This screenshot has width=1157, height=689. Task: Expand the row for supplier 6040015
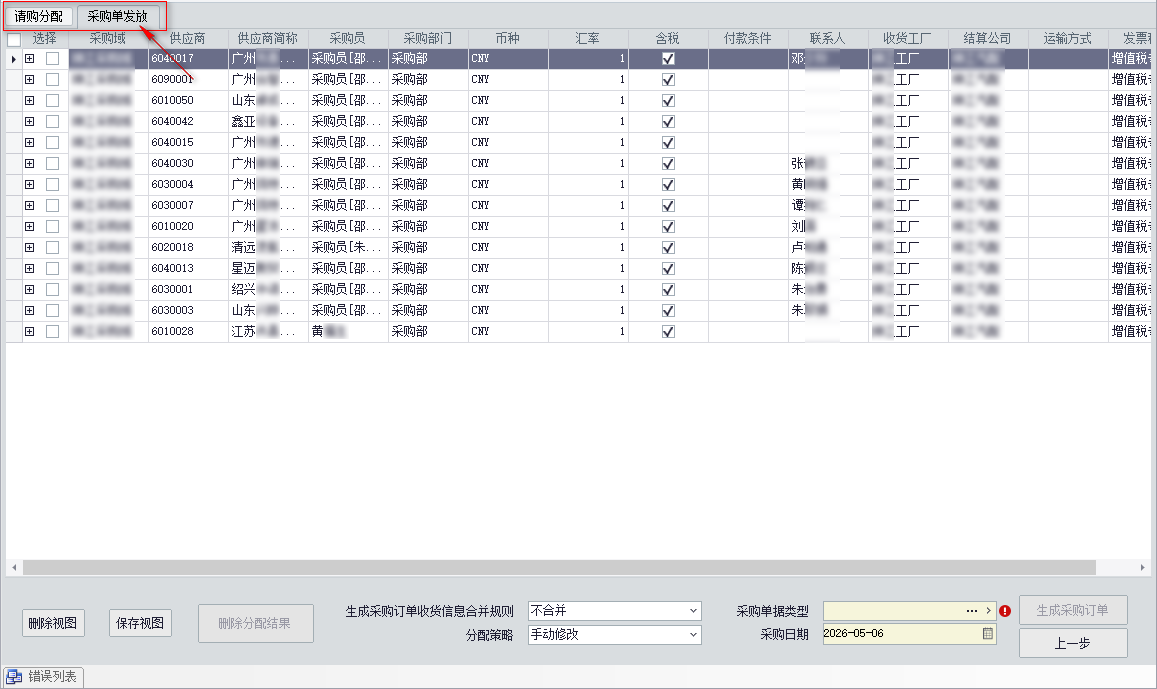(30, 142)
